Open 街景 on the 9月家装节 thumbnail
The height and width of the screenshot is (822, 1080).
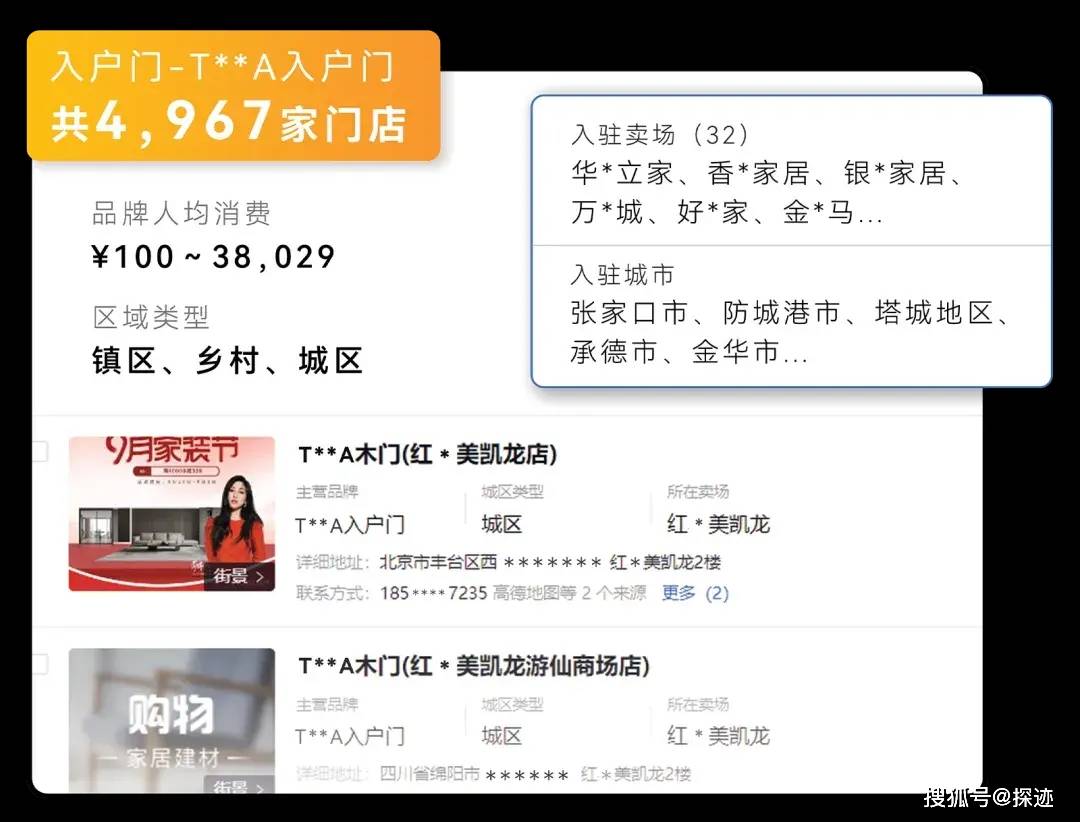(240, 576)
